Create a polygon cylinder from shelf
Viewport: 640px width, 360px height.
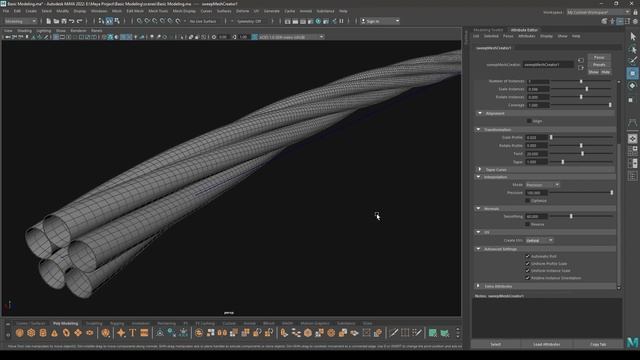[x=43, y=333]
